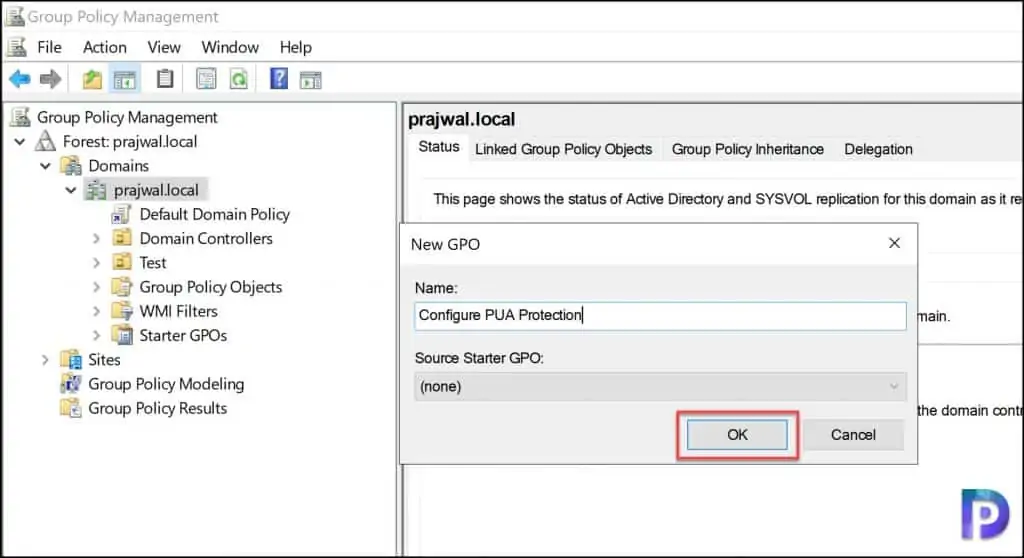Image resolution: width=1024 pixels, height=558 pixels.
Task: Expand the WMI Filters node
Action: tap(97, 311)
